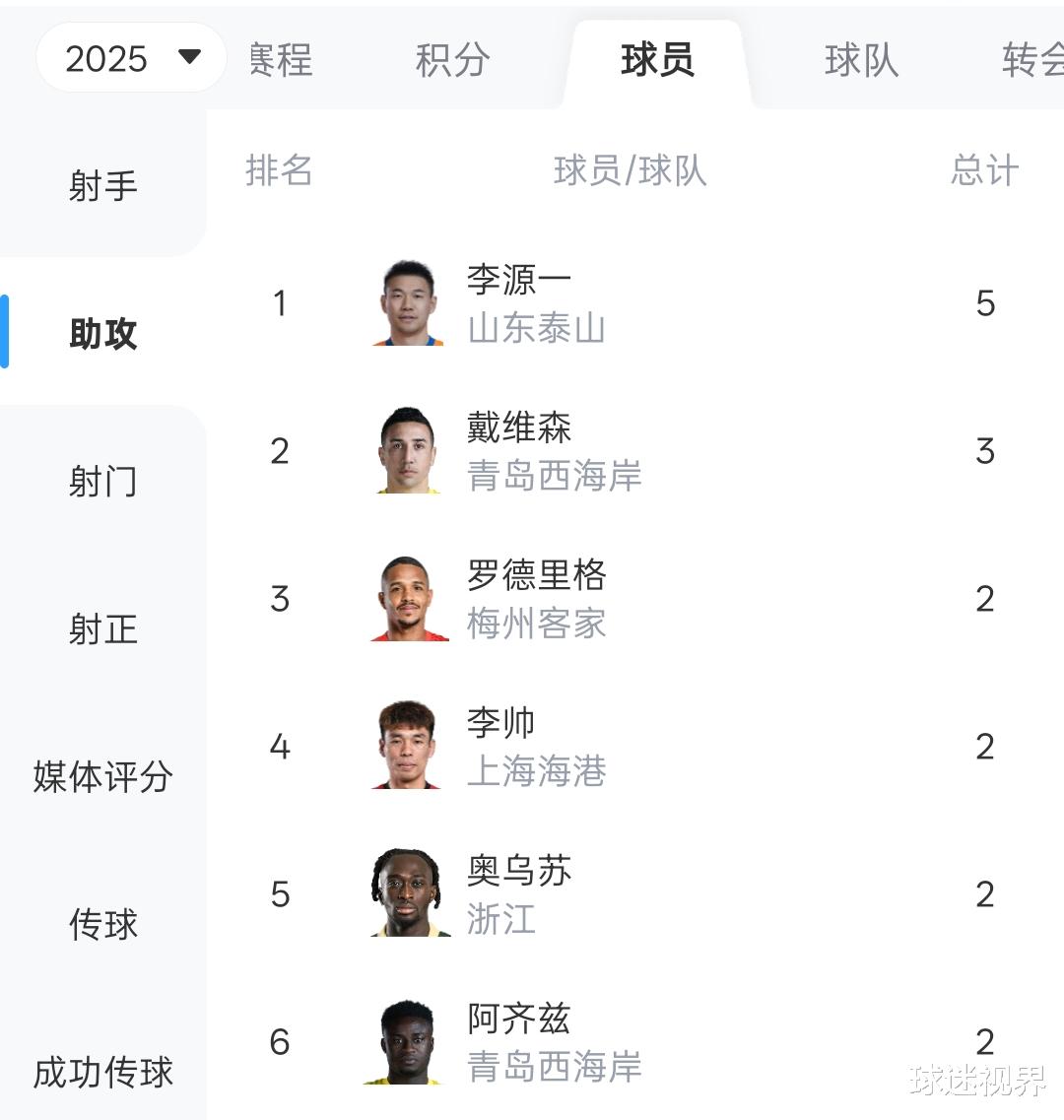Select 射手 in the sidebar
The width and height of the screenshot is (1064, 1120).
(102, 186)
